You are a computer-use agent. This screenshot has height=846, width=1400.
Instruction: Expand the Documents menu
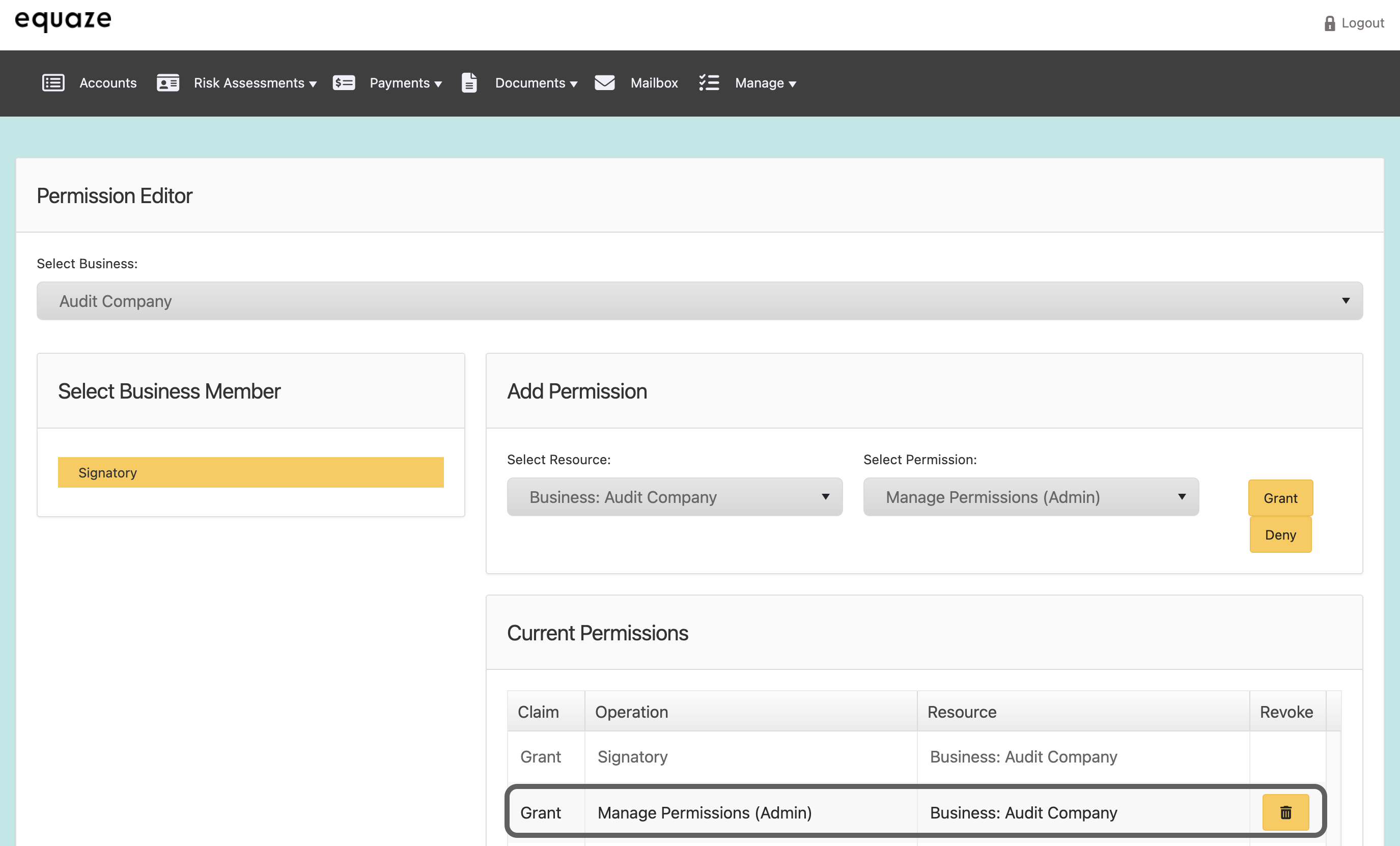click(536, 83)
